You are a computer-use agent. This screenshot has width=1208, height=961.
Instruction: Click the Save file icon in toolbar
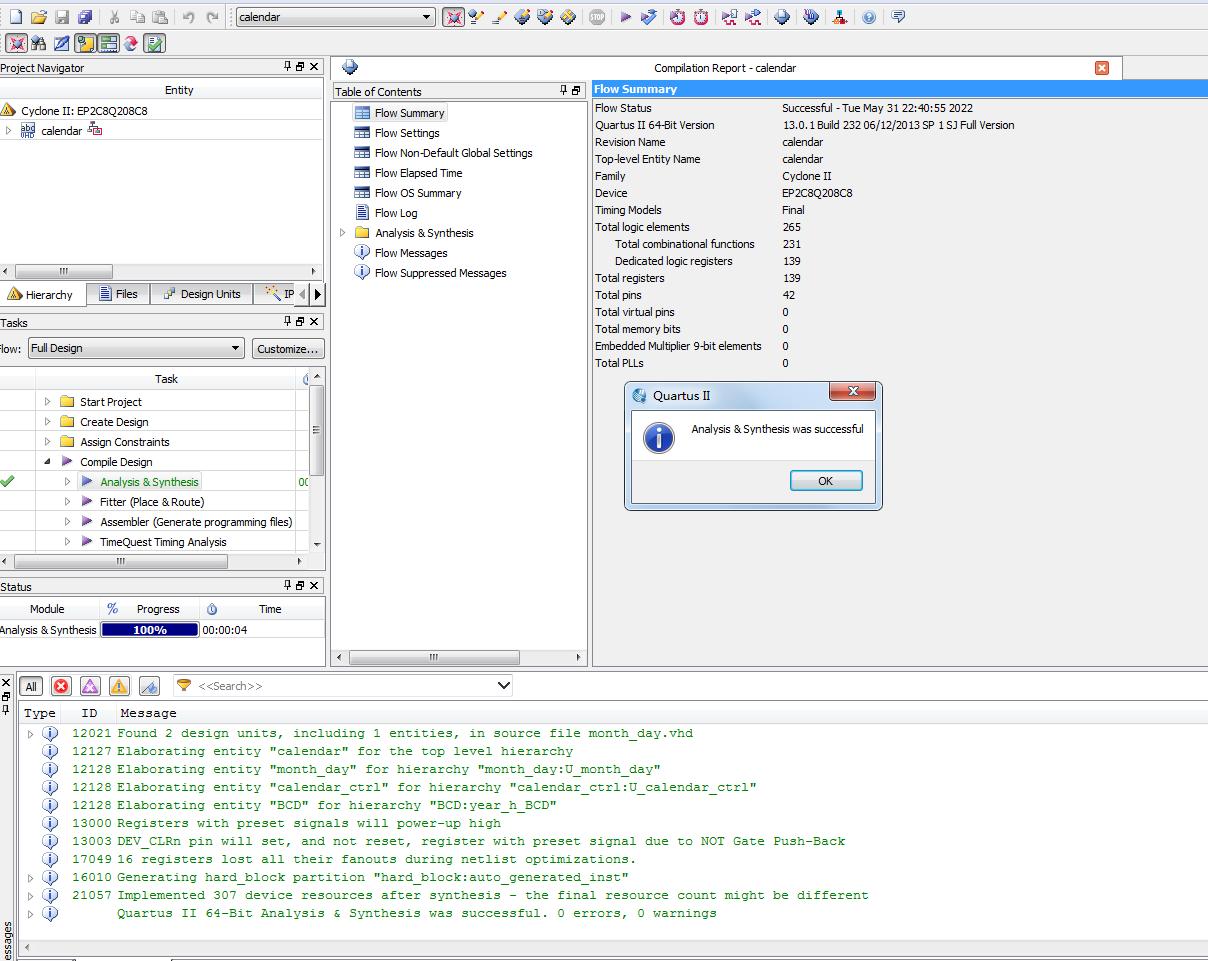[62, 17]
